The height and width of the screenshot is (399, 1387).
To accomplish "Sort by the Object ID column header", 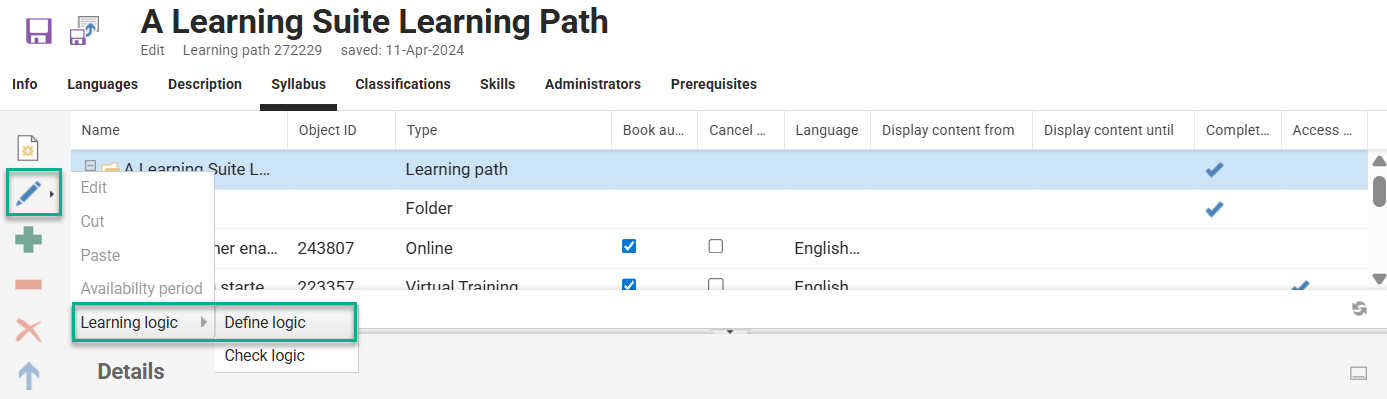I will tap(341, 130).
